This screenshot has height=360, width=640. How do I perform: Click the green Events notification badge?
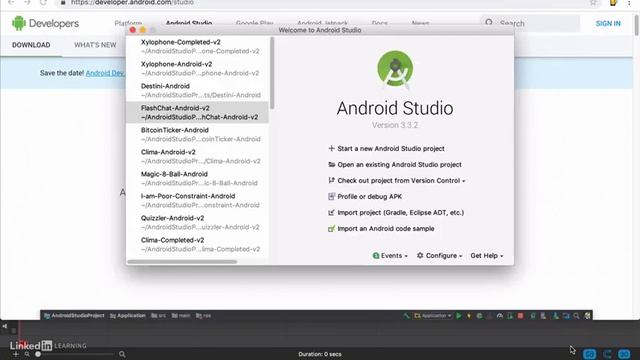click(x=376, y=256)
